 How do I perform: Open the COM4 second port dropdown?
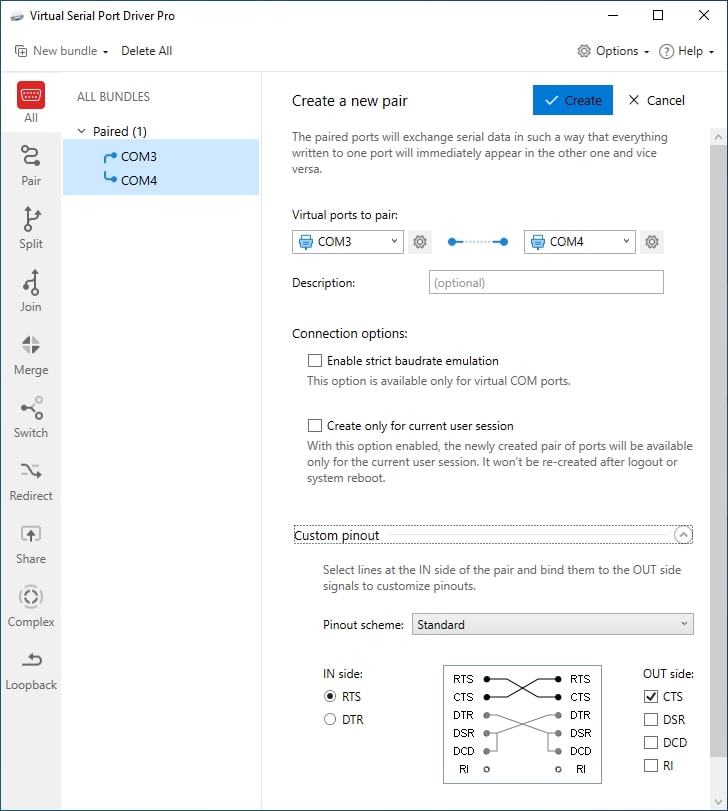click(580, 242)
